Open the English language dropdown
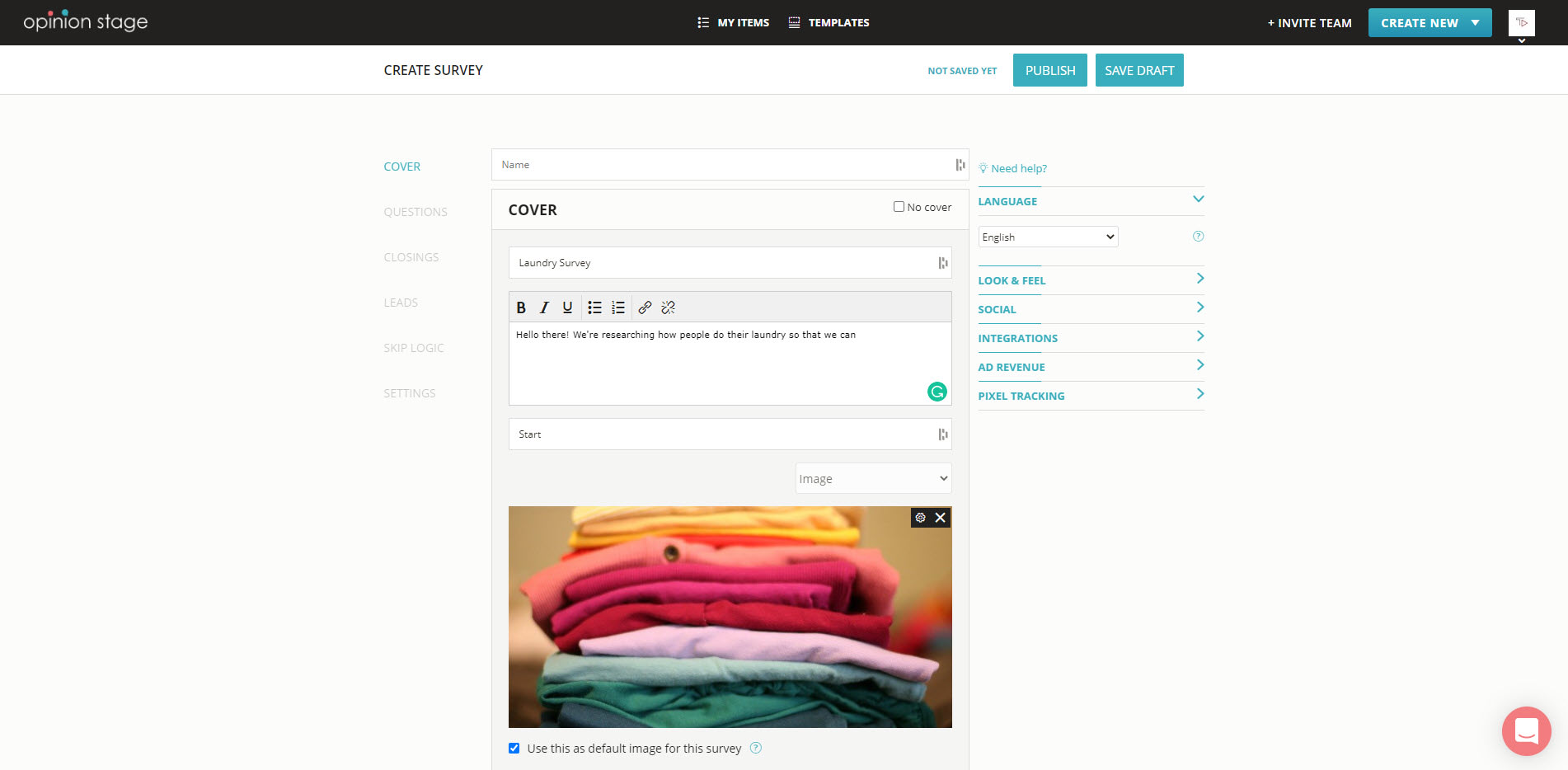The width and height of the screenshot is (1568, 770). [1048, 237]
